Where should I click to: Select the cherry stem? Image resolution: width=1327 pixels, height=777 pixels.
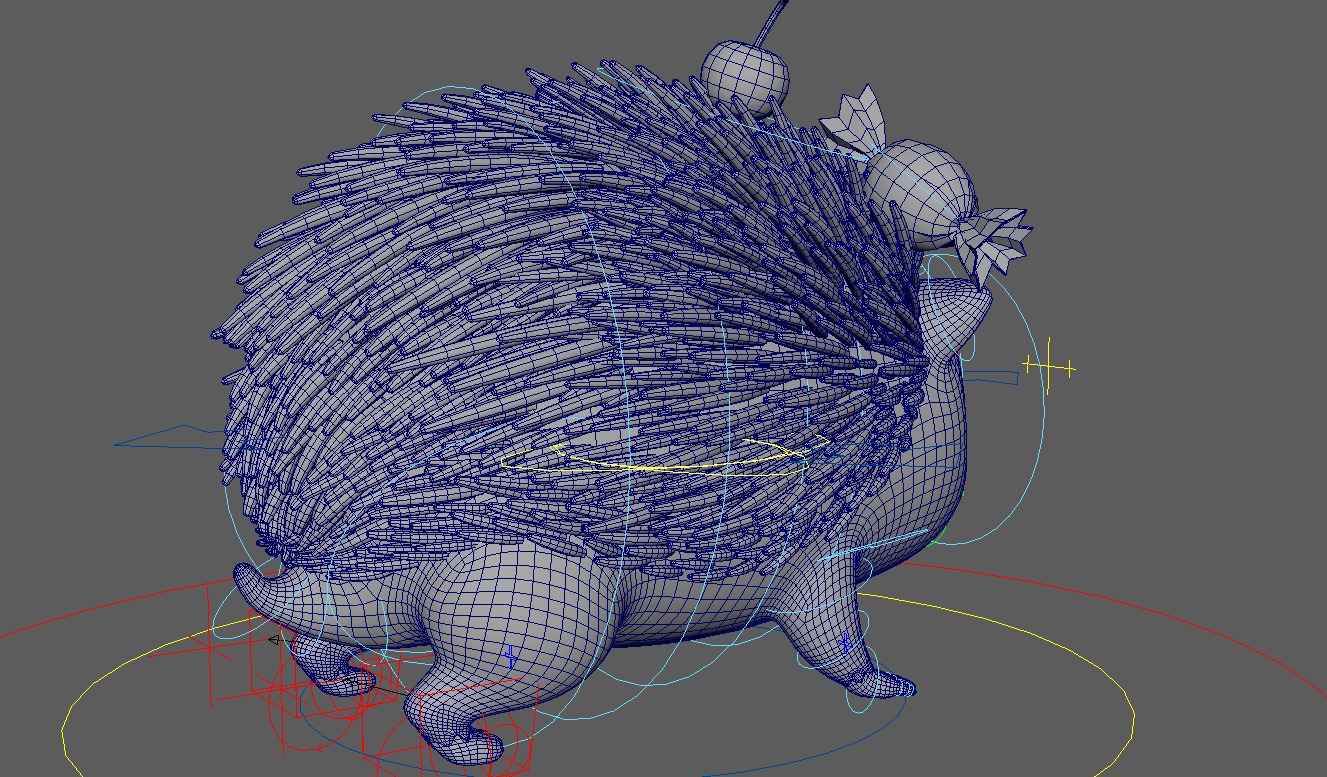click(x=772, y=24)
